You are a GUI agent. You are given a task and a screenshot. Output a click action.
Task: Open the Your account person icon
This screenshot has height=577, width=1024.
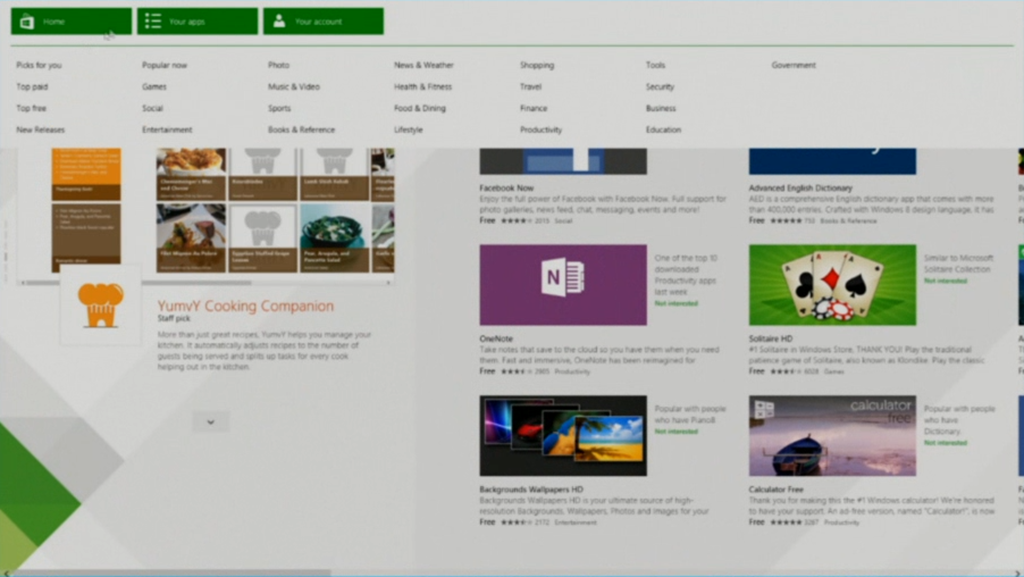[x=279, y=22]
